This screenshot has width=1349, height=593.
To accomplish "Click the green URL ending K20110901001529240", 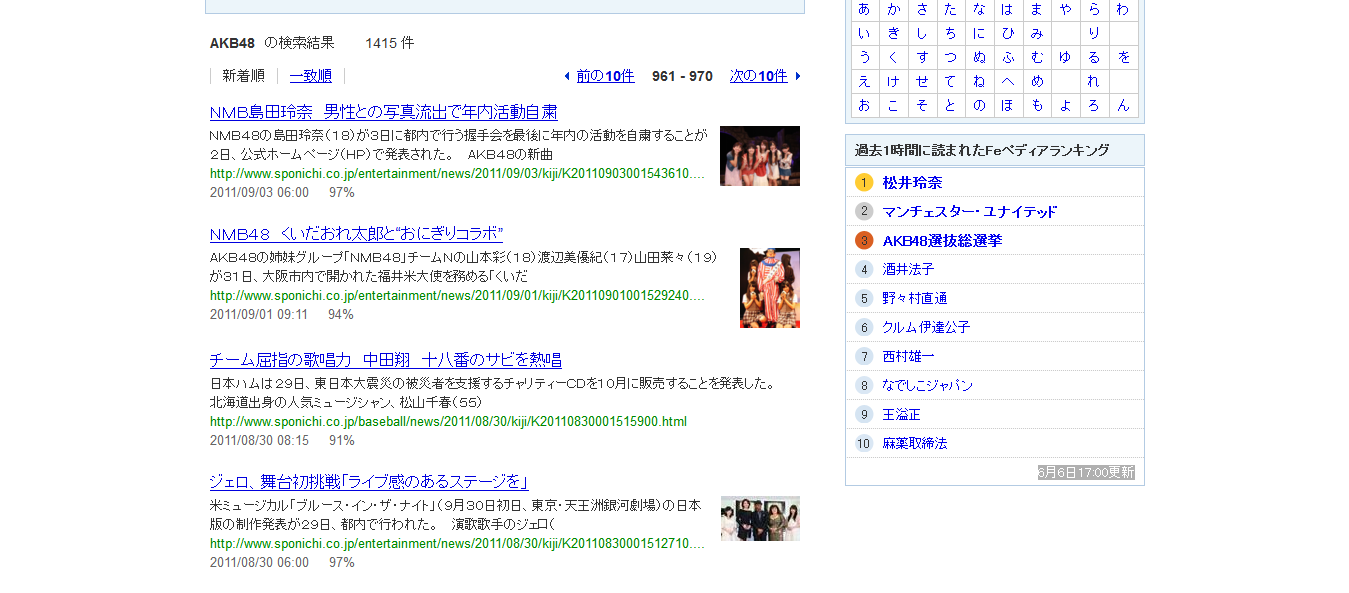I will click(457, 295).
